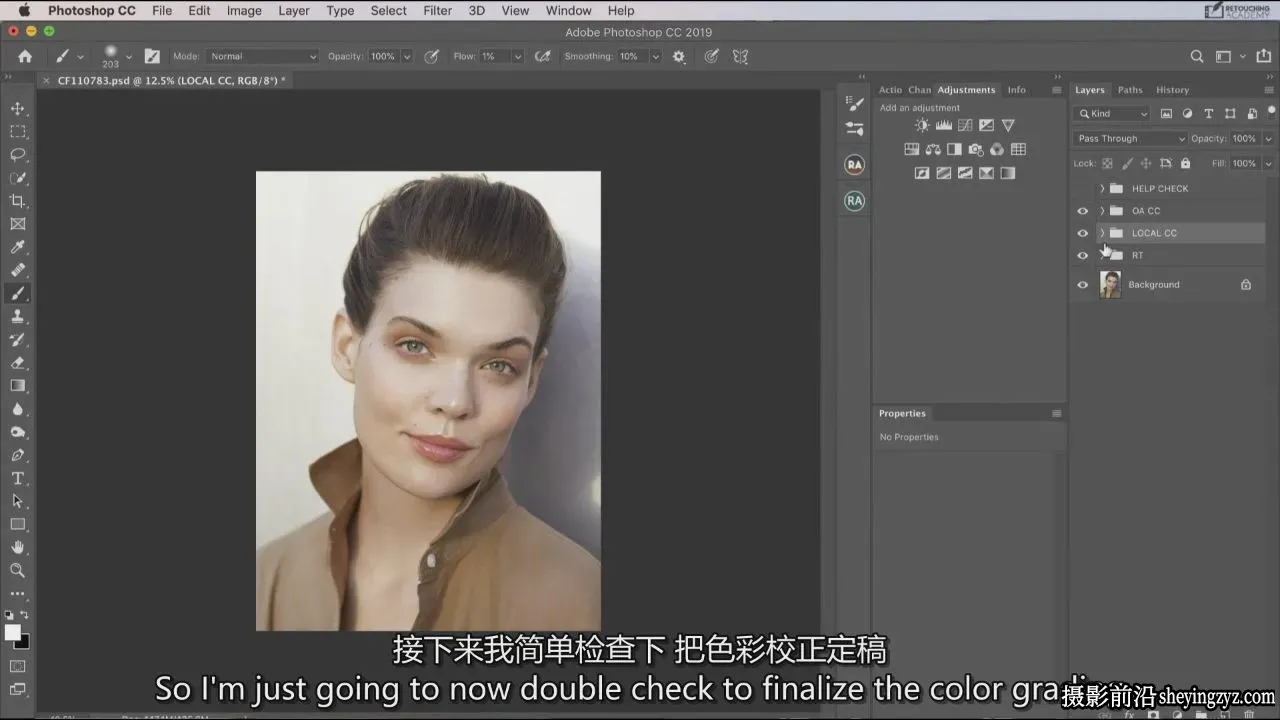Go to the Home screen

click(x=25, y=56)
